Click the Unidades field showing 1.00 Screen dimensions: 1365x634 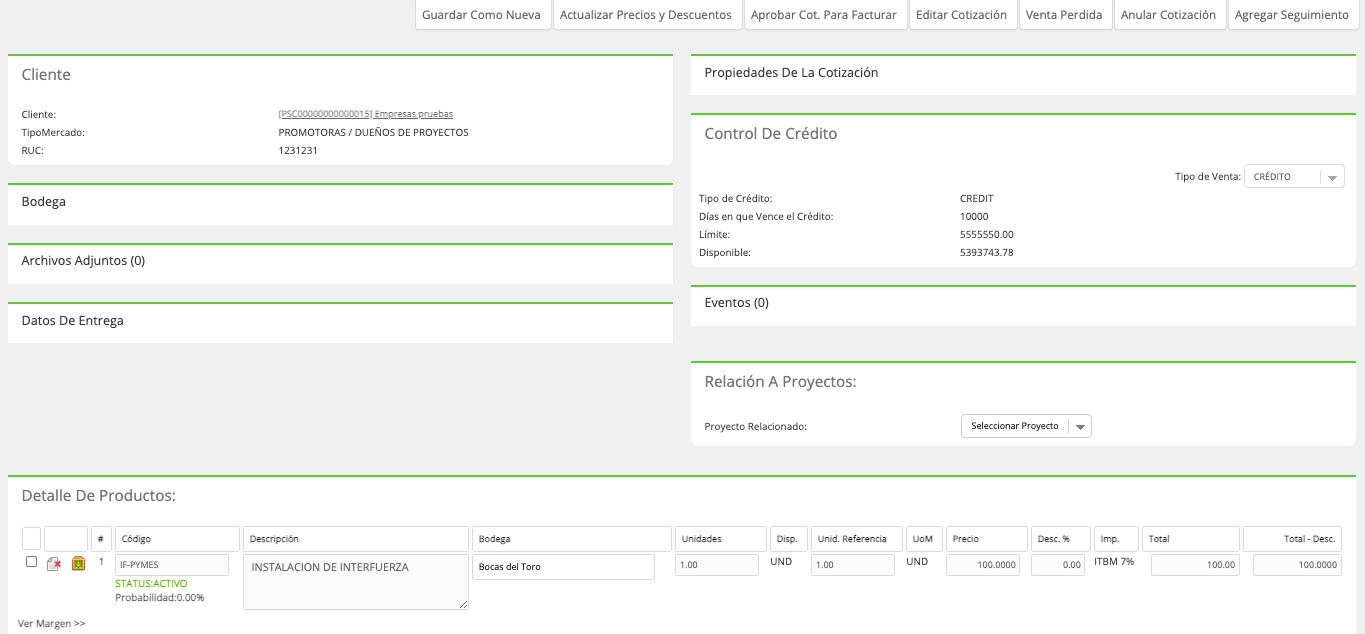[x=717, y=565]
